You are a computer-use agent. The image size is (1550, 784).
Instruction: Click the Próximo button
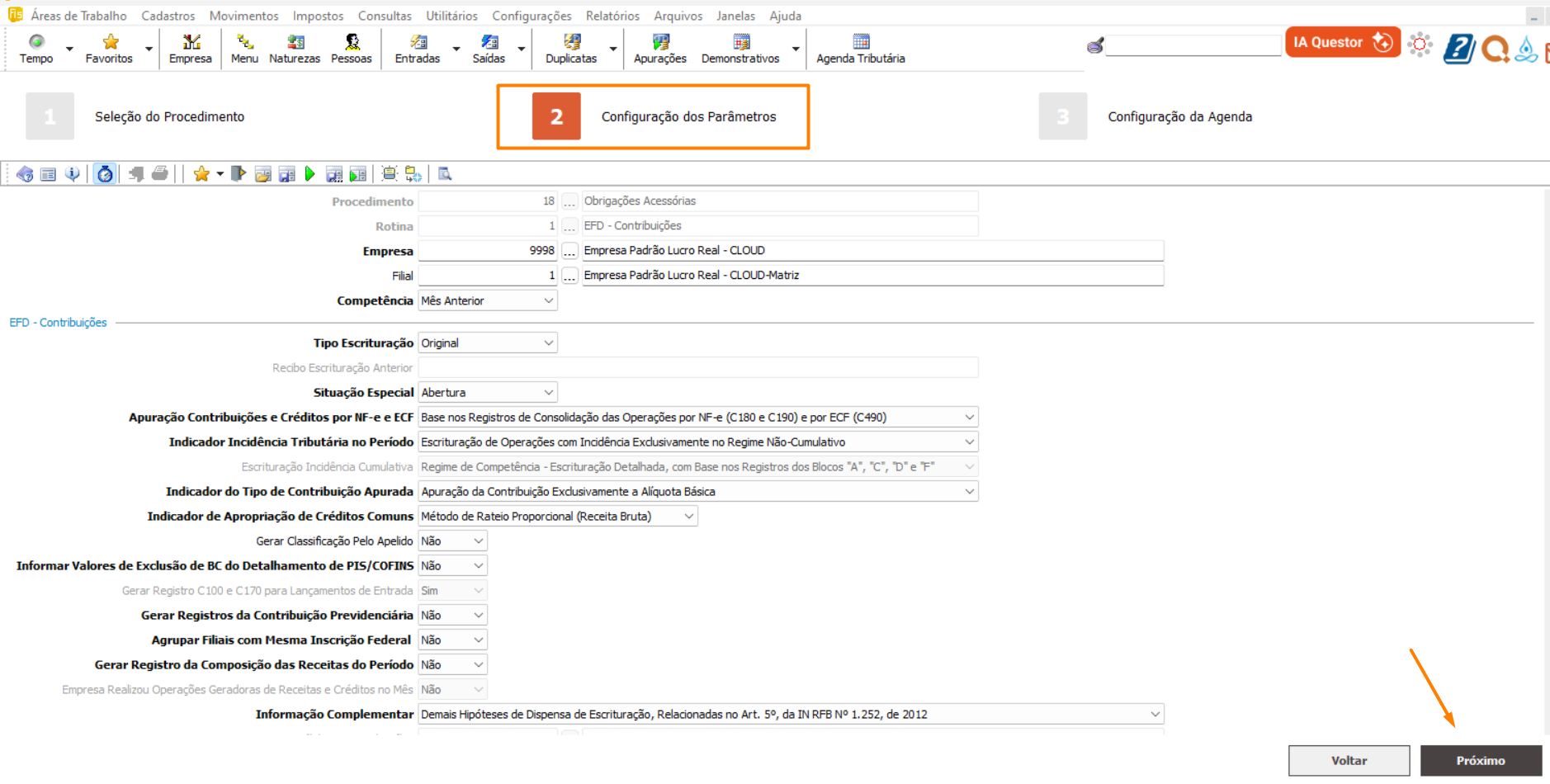1480,761
